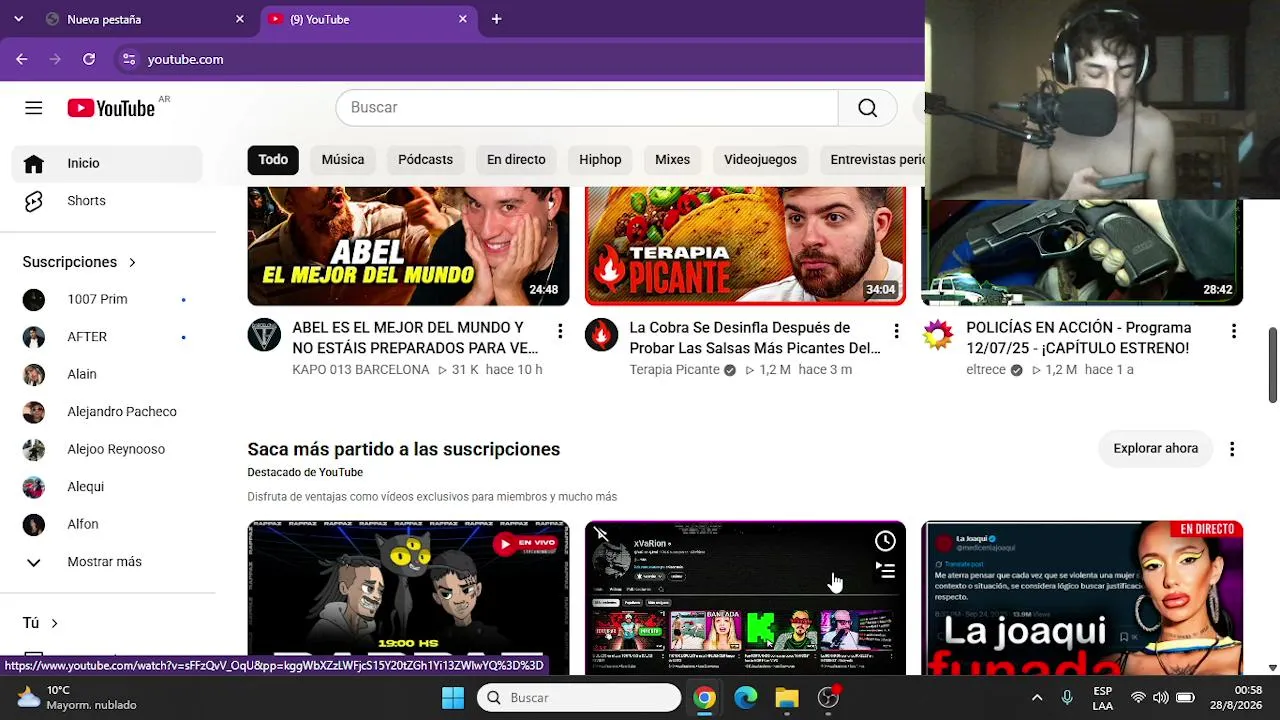Click the YouTube logo
The height and width of the screenshot is (720, 1280).
click(x=111, y=108)
